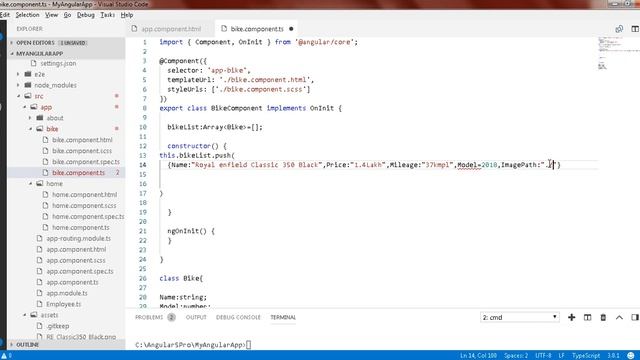
Task: Click the open changes icon in editor toolbar
Action: [619, 29]
